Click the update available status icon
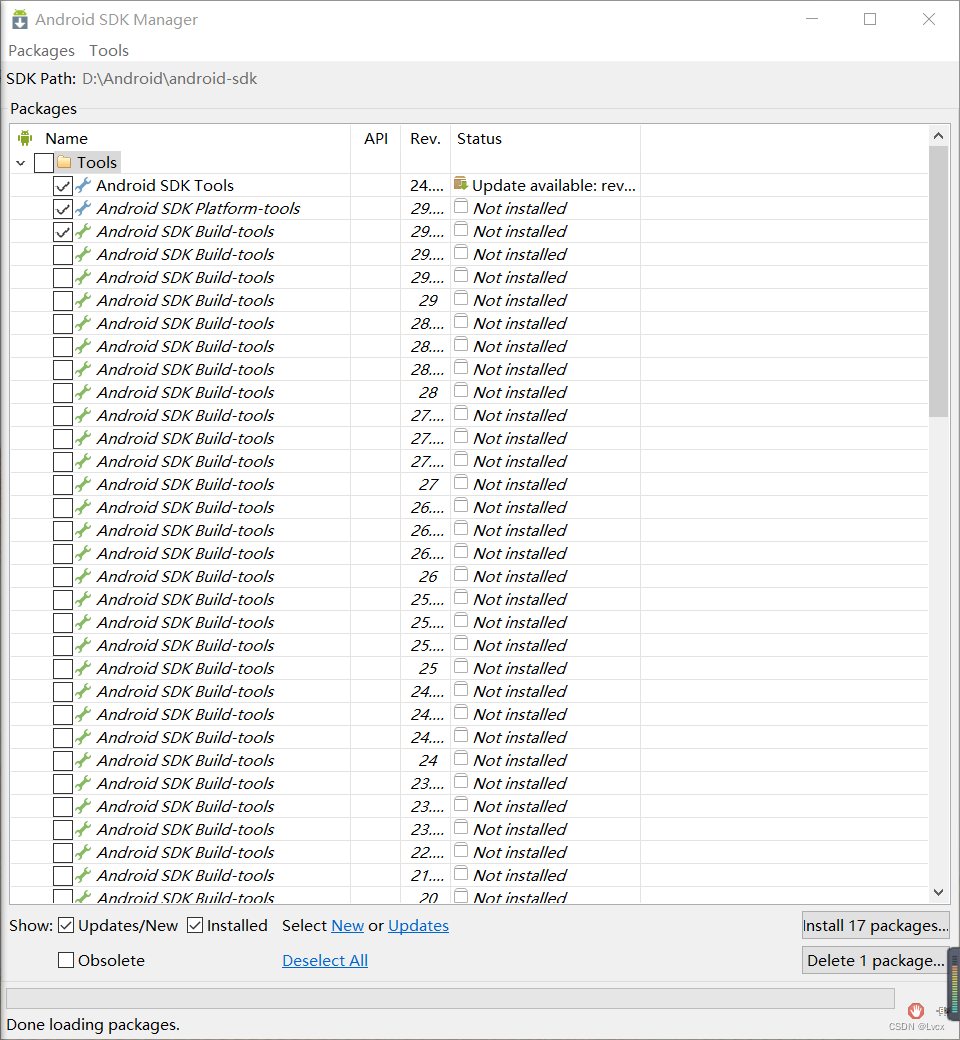 point(461,184)
